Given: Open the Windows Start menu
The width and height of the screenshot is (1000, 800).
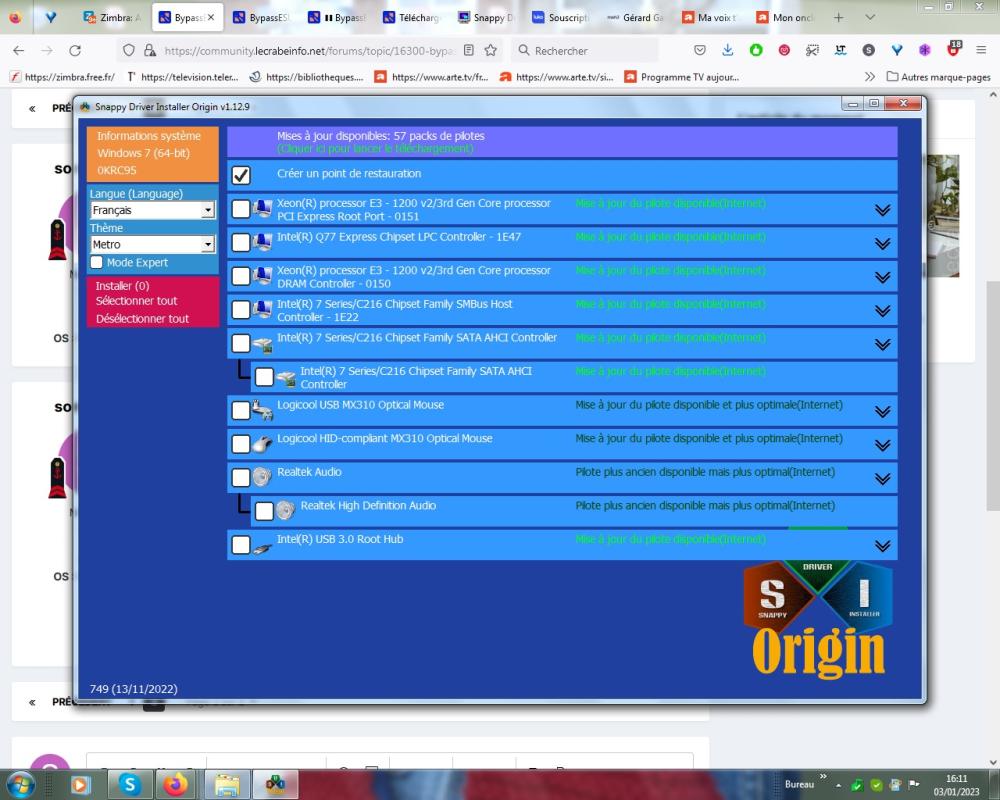Looking at the screenshot, I should [x=20, y=785].
